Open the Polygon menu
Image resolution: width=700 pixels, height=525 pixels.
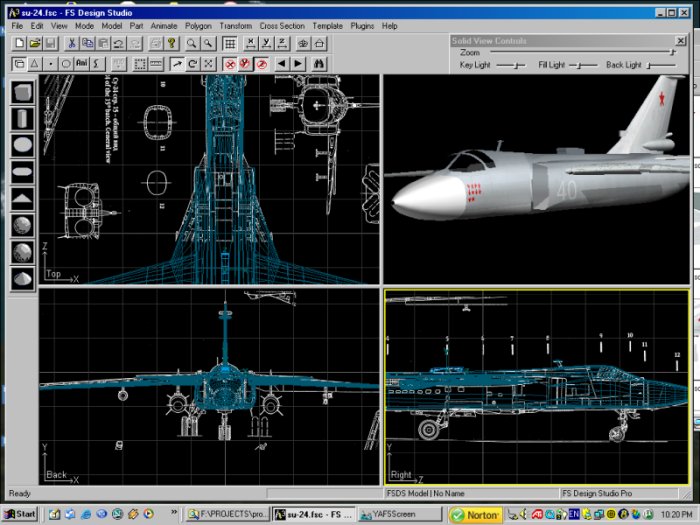[199, 25]
